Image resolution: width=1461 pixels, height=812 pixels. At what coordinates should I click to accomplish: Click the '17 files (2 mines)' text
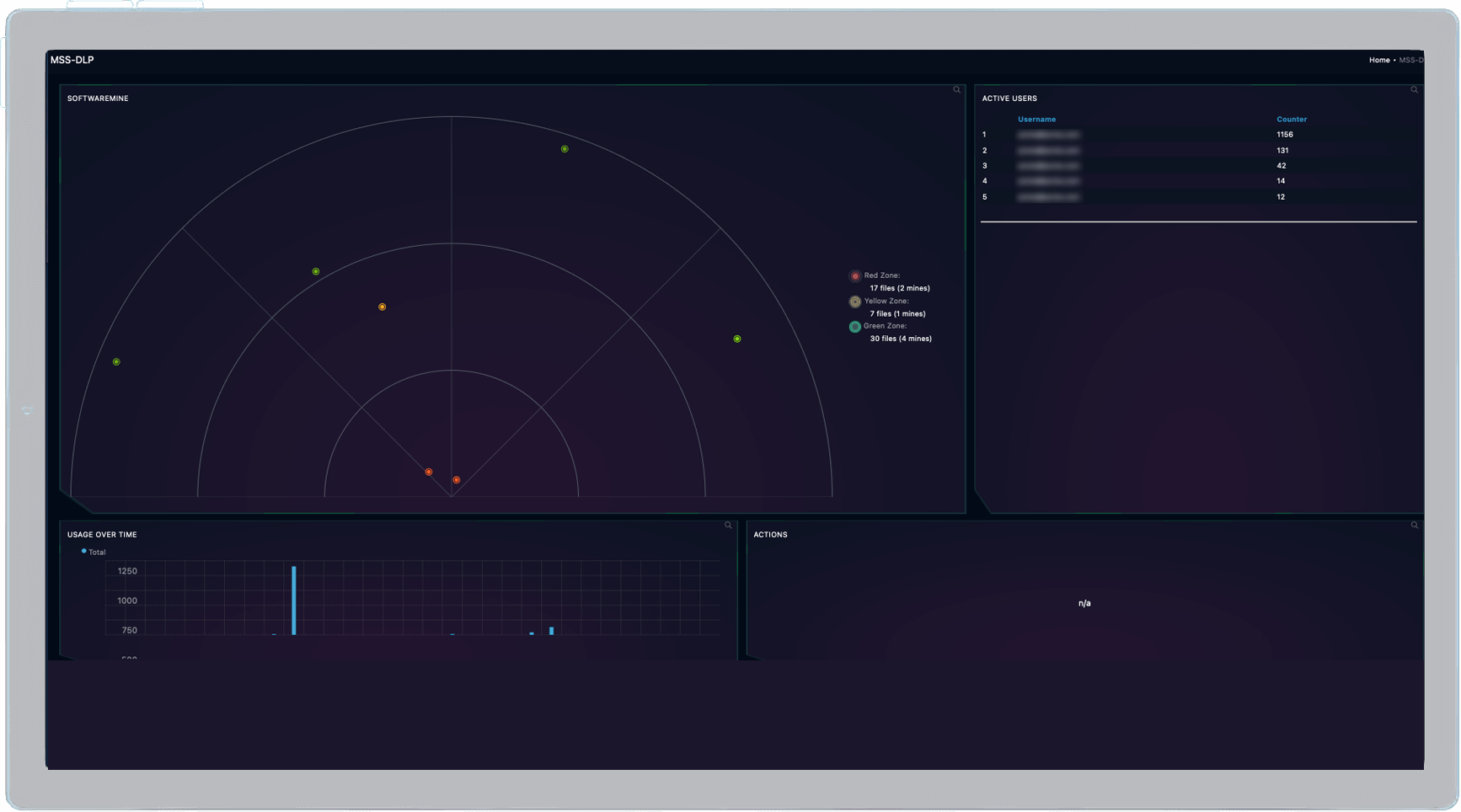click(900, 288)
